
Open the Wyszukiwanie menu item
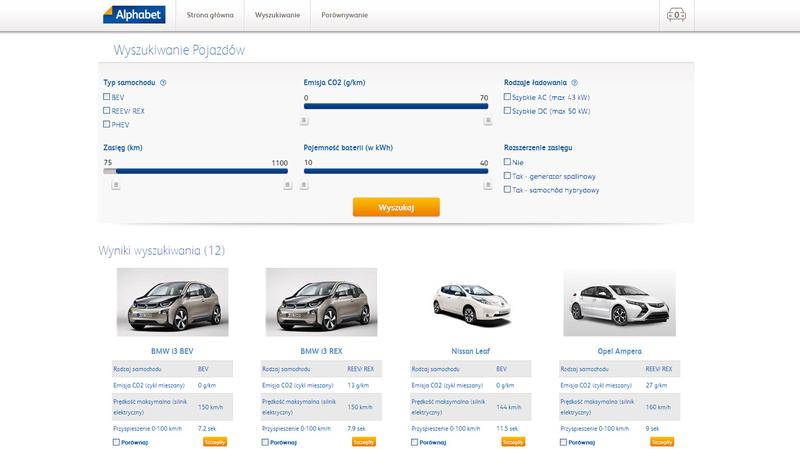click(x=278, y=15)
